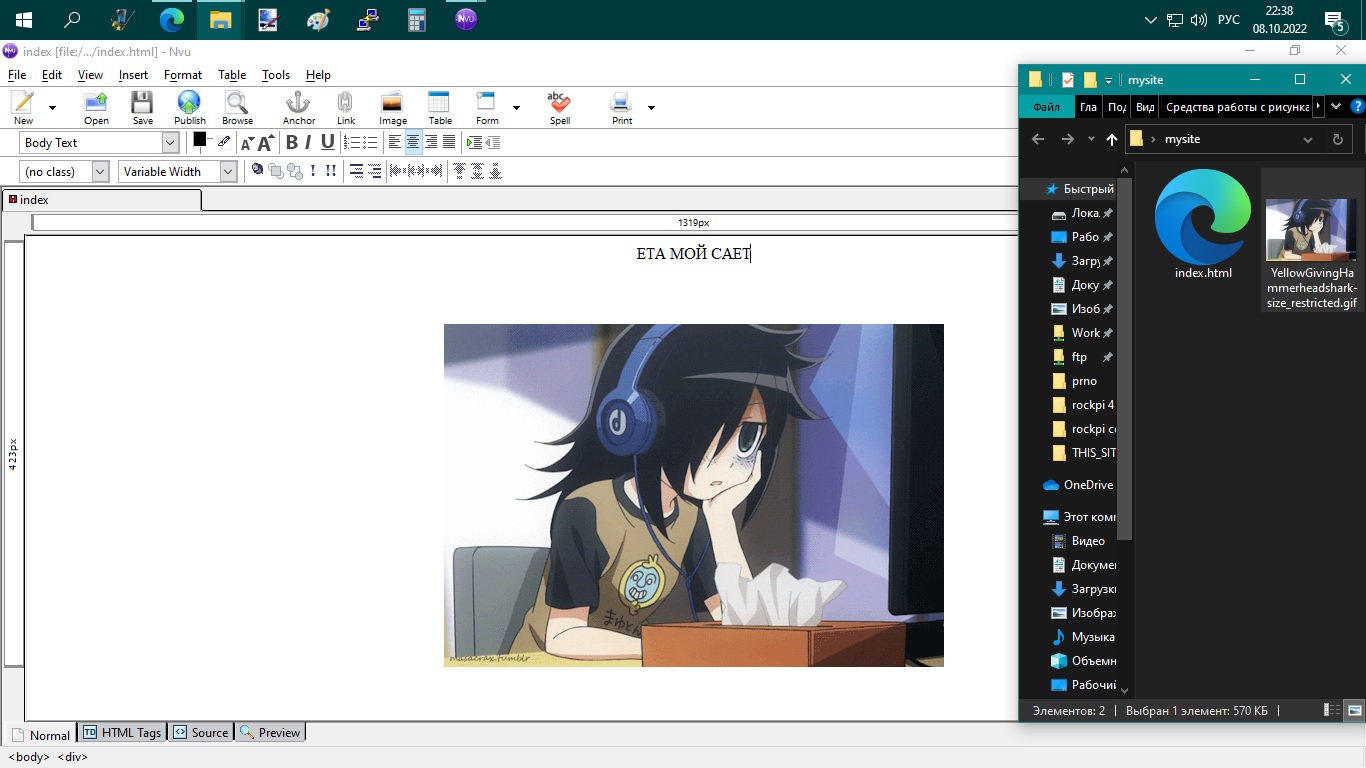The width and height of the screenshot is (1366, 768).
Task: Insert an Anchor from the toolbar
Action: point(298,107)
